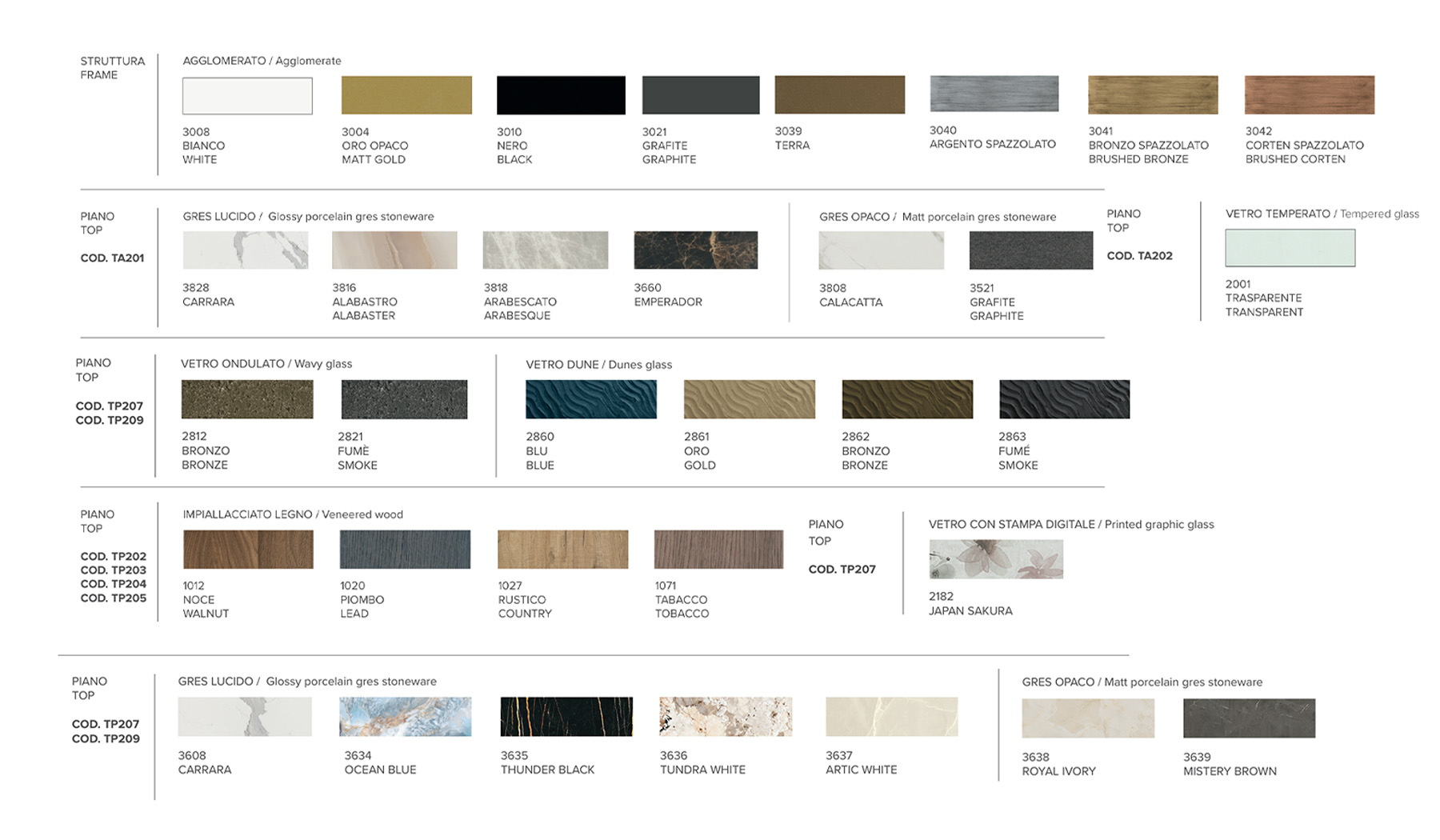Select the 3521 Grafite matt stoneware sample

click(x=1030, y=250)
